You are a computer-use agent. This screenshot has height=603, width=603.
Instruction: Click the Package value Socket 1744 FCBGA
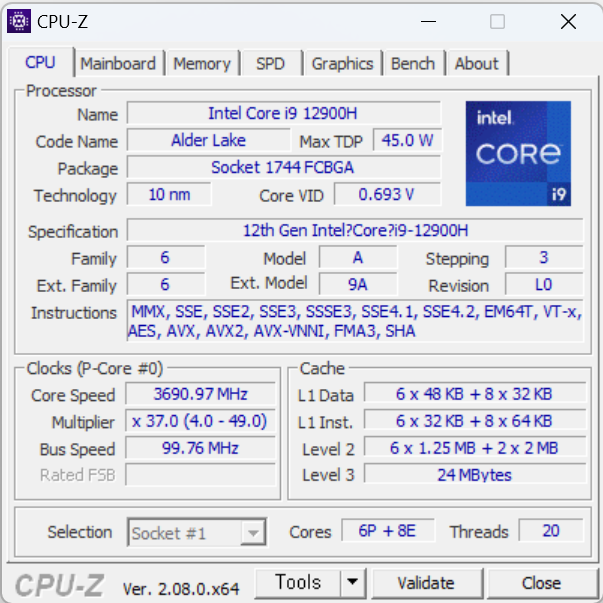(x=284, y=167)
